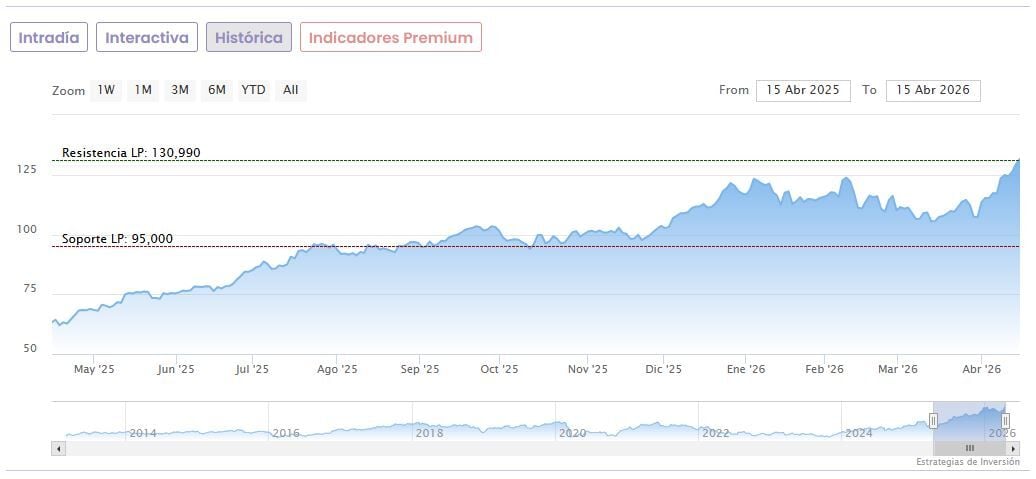
Task: Click the right range handle in navigator
Action: (1006, 421)
